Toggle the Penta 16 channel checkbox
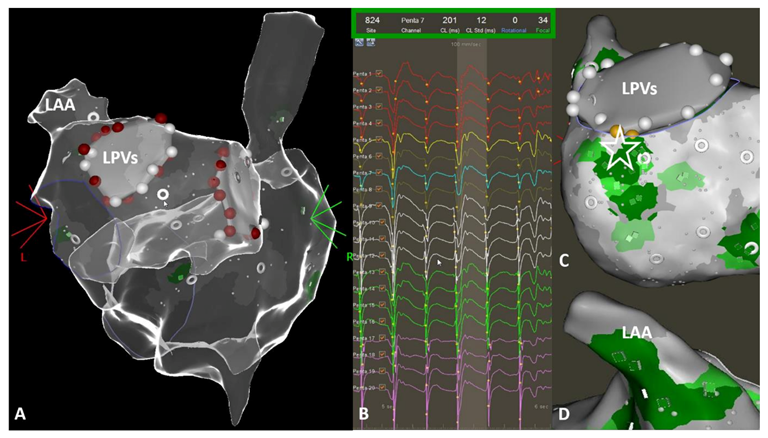Screen dimensions: 768x438 tap(382, 321)
